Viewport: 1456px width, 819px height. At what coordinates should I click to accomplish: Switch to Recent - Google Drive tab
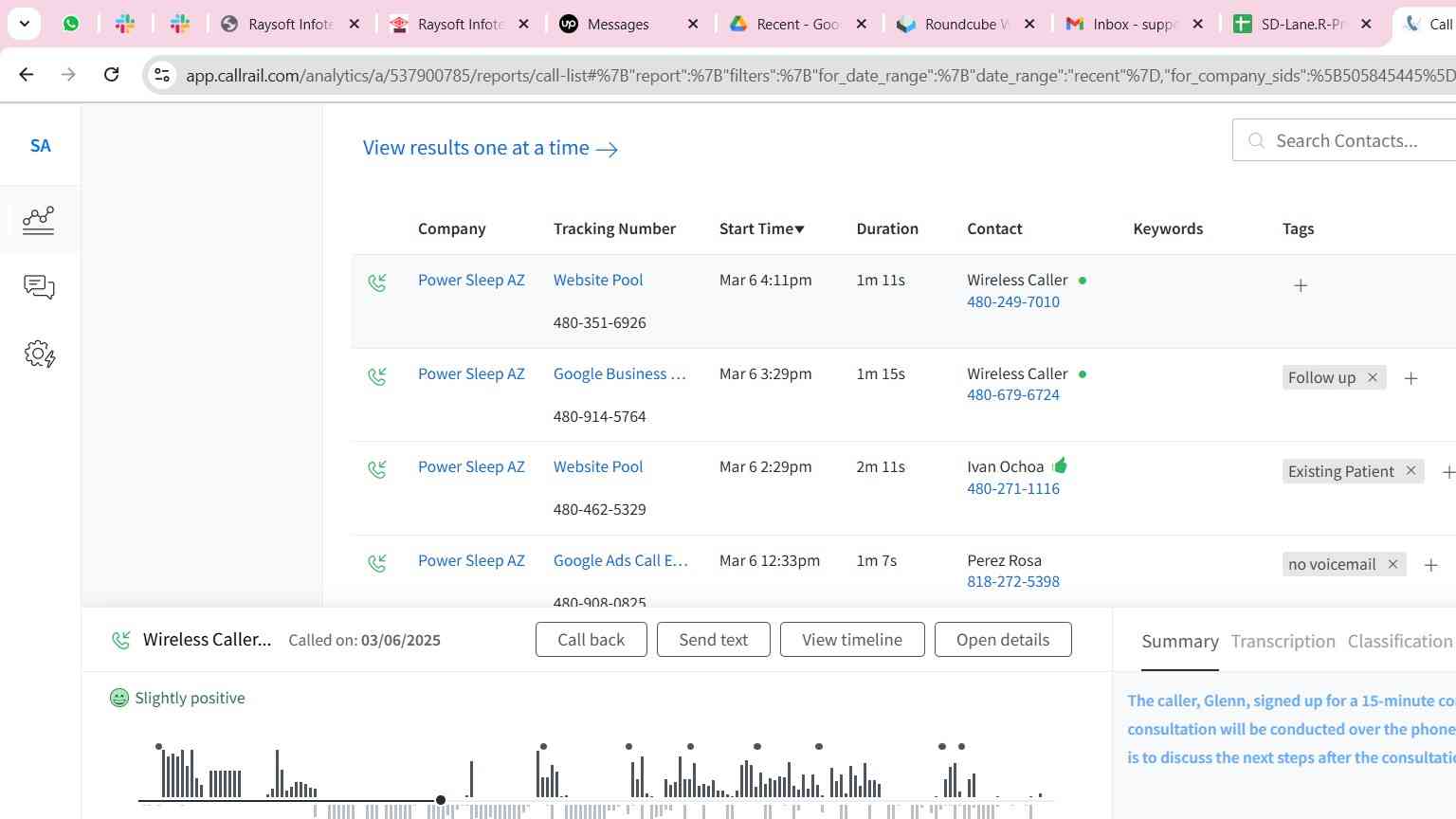798,24
